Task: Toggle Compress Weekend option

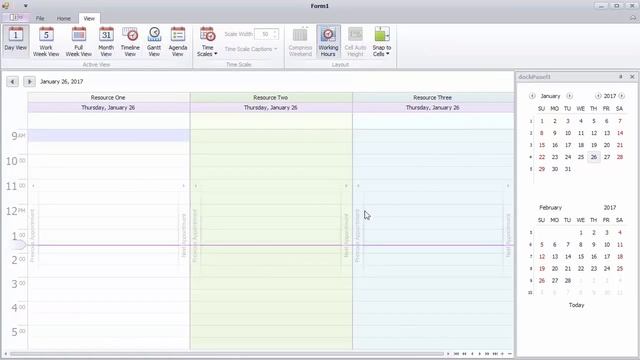Action: click(300, 42)
